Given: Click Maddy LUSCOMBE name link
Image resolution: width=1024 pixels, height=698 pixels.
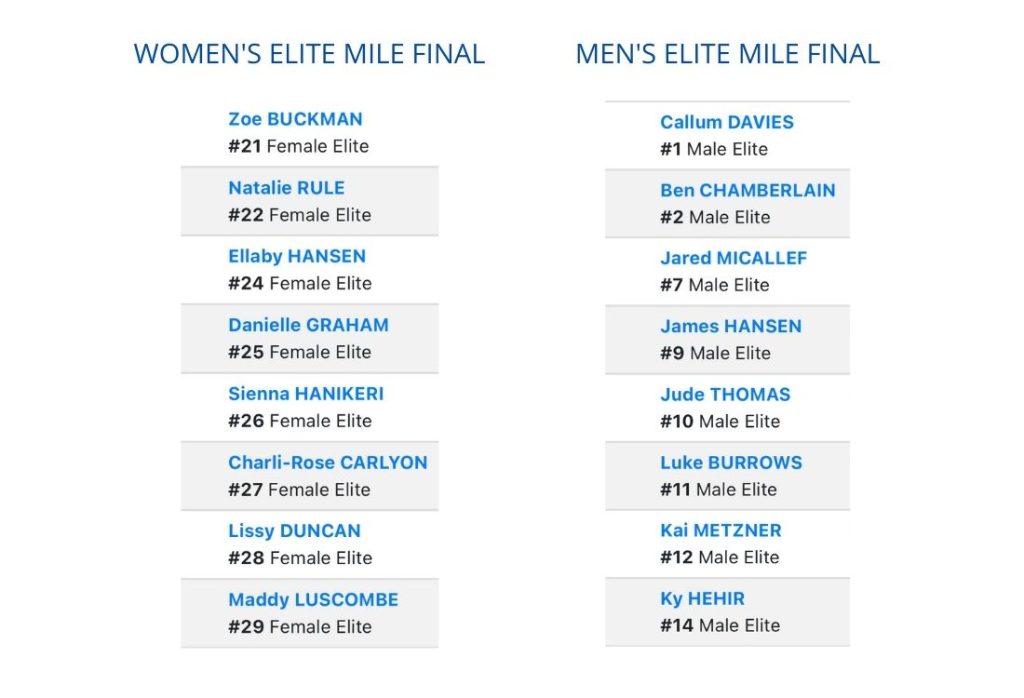Looking at the screenshot, I should [x=313, y=599].
